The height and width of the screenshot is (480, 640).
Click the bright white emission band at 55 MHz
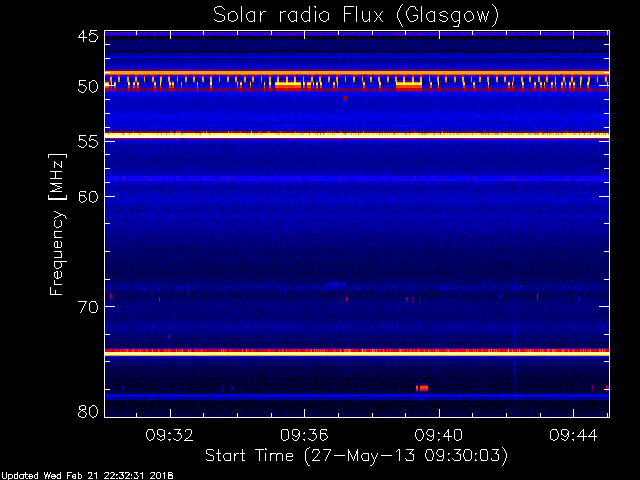pos(357,135)
